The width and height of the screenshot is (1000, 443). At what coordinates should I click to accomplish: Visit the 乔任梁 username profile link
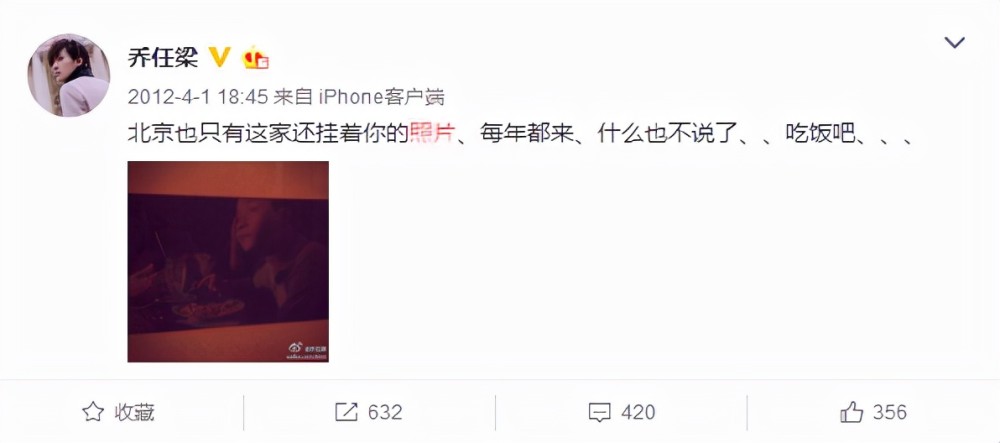point(163,58)
